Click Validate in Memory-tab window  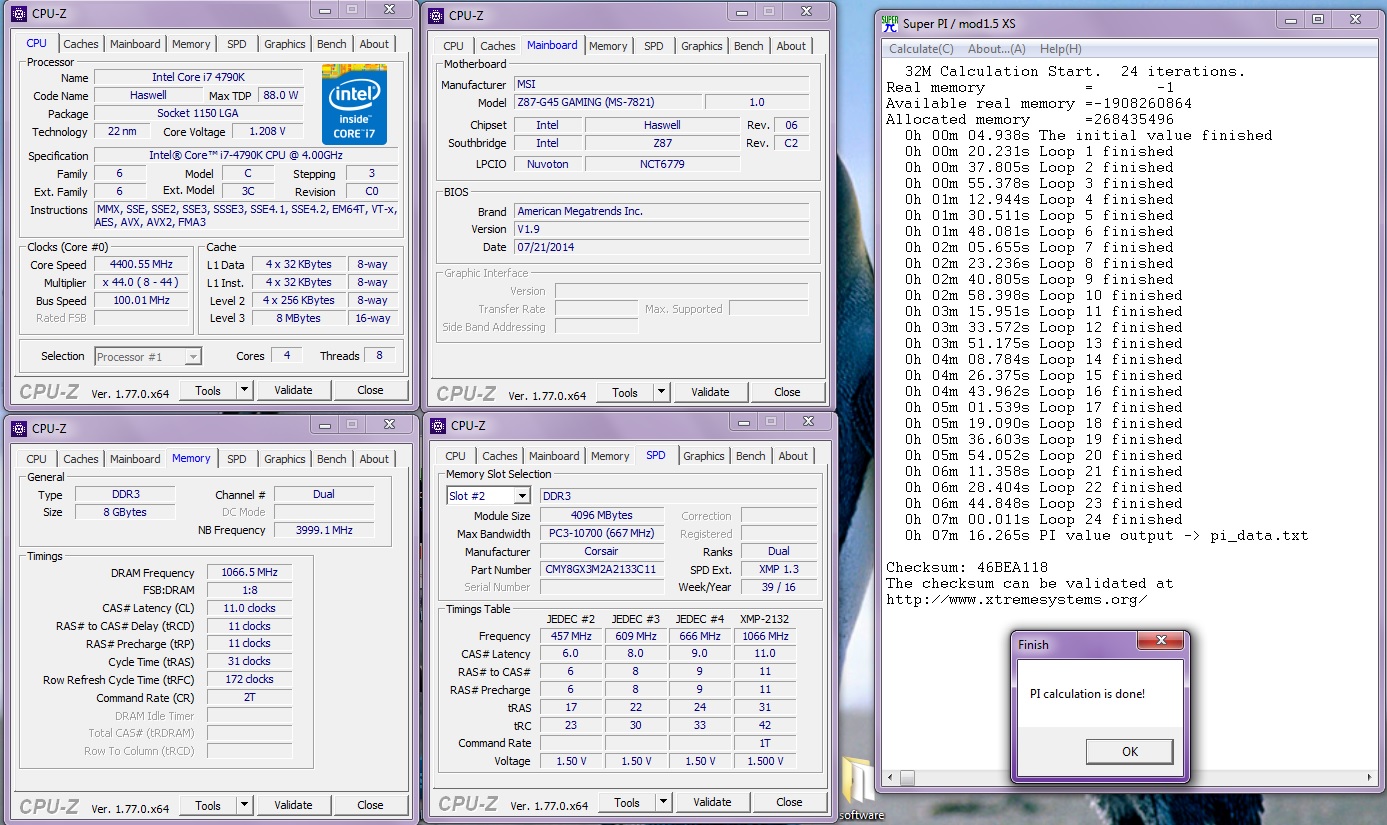[x=293, y=806]
